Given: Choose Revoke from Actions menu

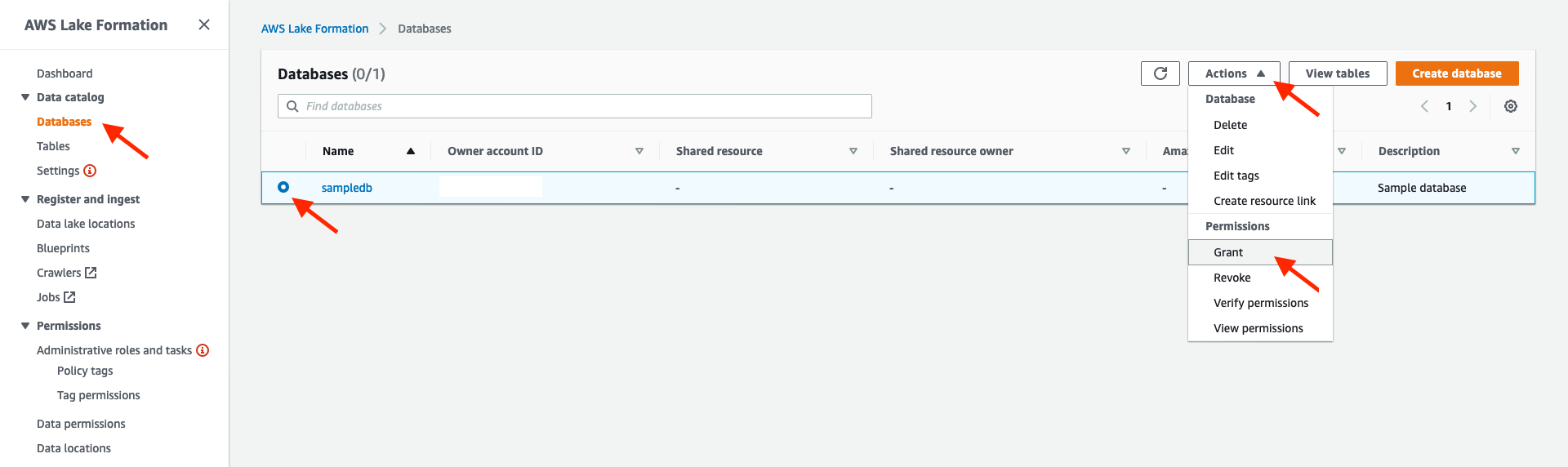Looking at the screenshot, I should [1260, 278].
